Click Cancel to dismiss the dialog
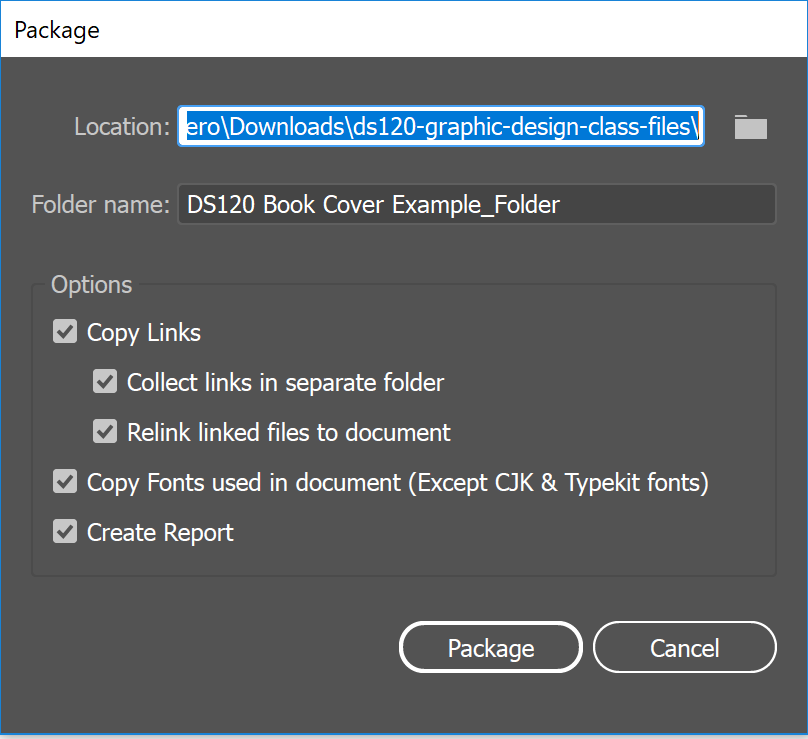Screen dimensions: 808x739 (x=684, y=647)
